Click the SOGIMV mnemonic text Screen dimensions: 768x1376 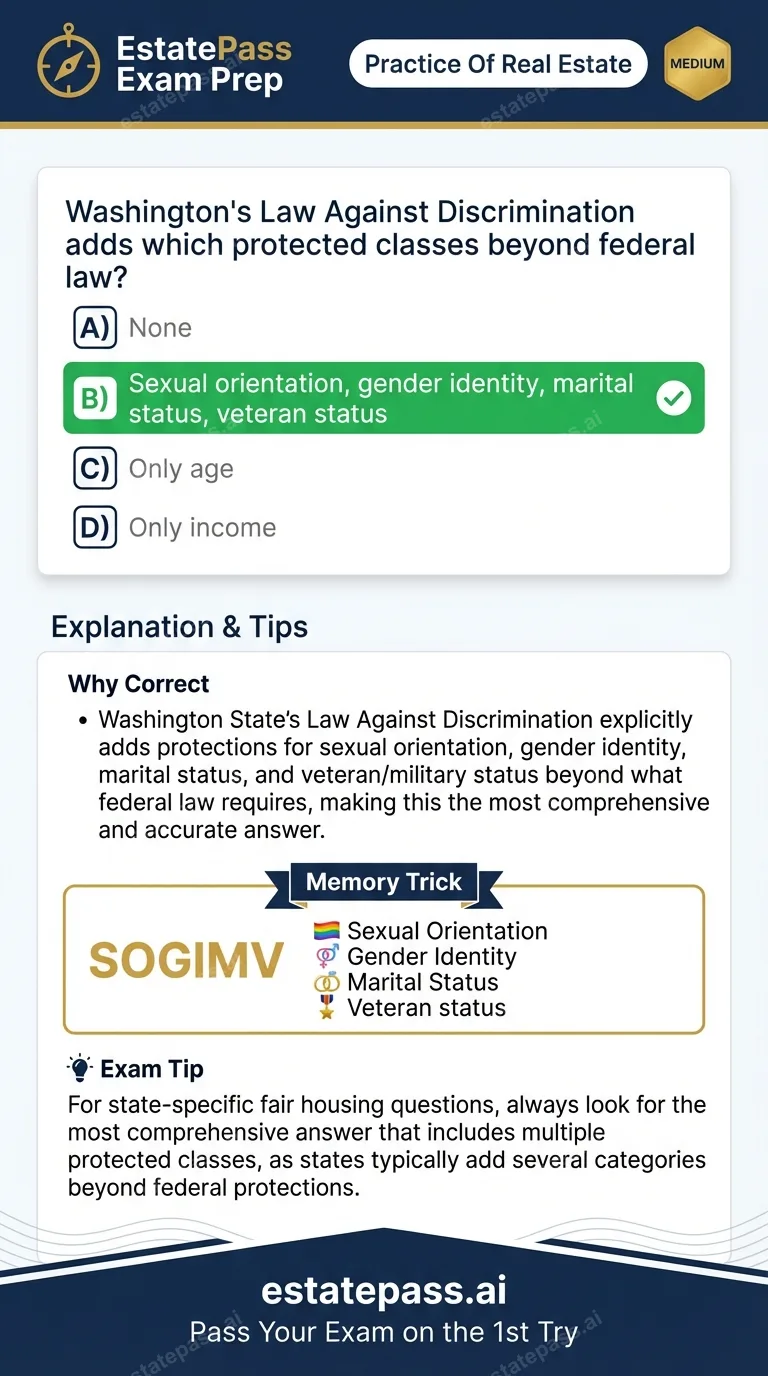click(185, 960)
